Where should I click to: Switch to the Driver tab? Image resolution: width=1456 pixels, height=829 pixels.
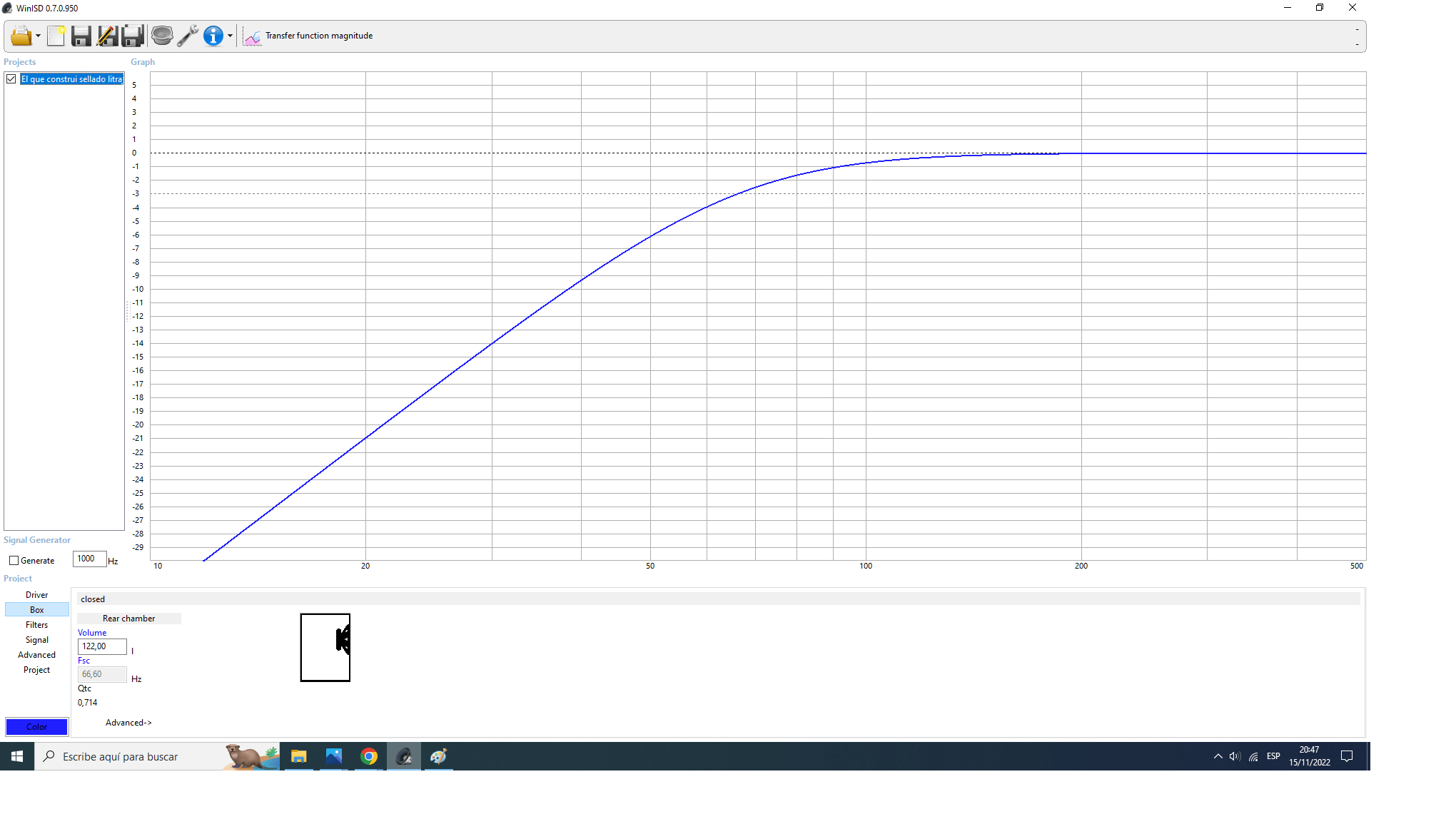click(x=37, y=595)
